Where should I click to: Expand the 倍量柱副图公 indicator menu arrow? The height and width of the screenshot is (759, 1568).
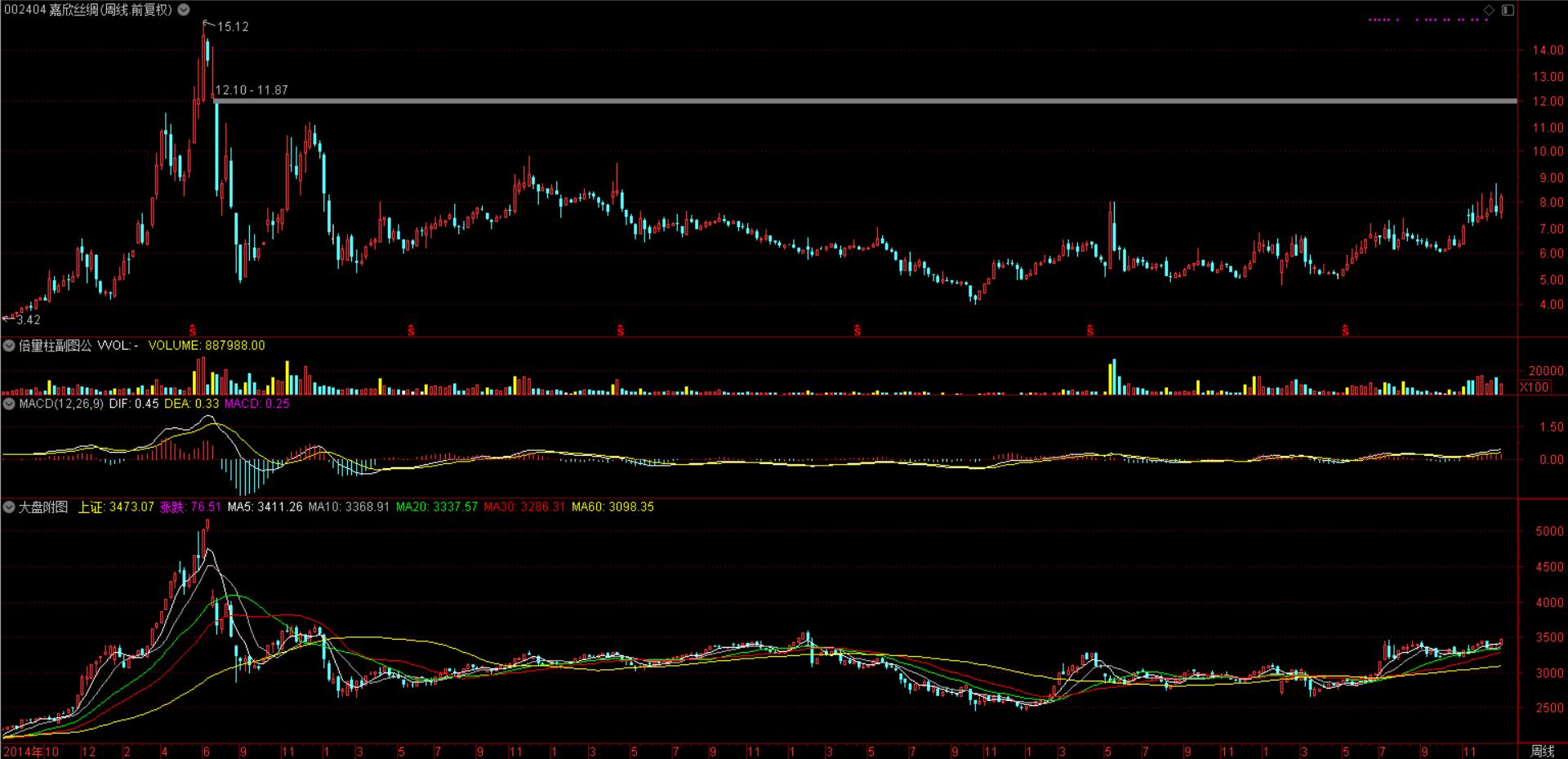[9, 346]
